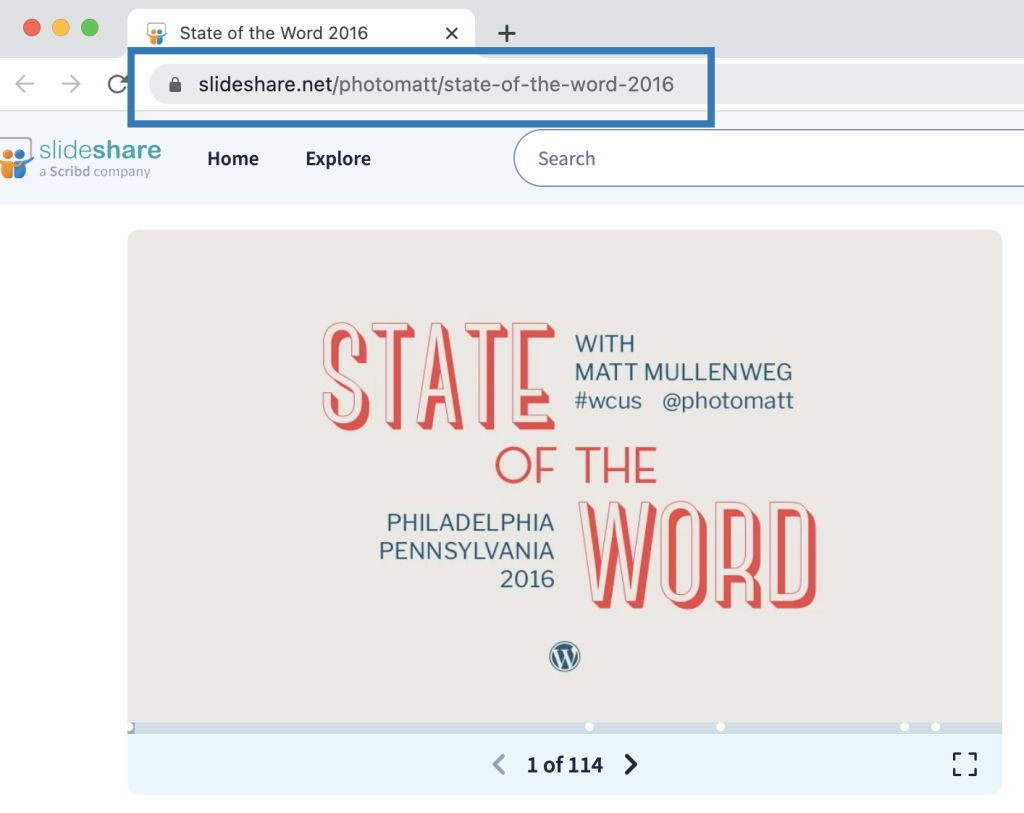Click the '#wcus' hashtag on slide
This screenshot has width=1024, height=813.
[x=608, y=400]
